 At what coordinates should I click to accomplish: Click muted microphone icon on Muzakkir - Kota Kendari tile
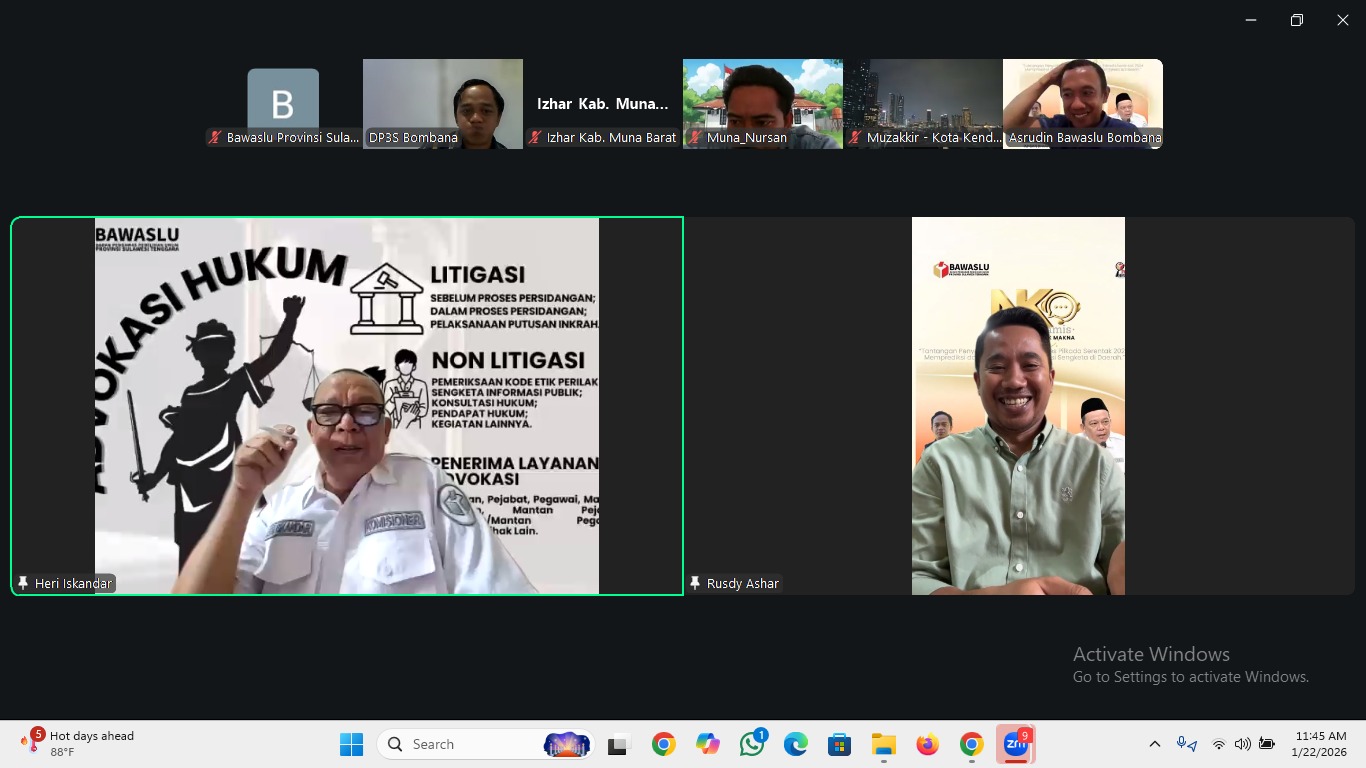pyautogui.click(x=855, y=137)
